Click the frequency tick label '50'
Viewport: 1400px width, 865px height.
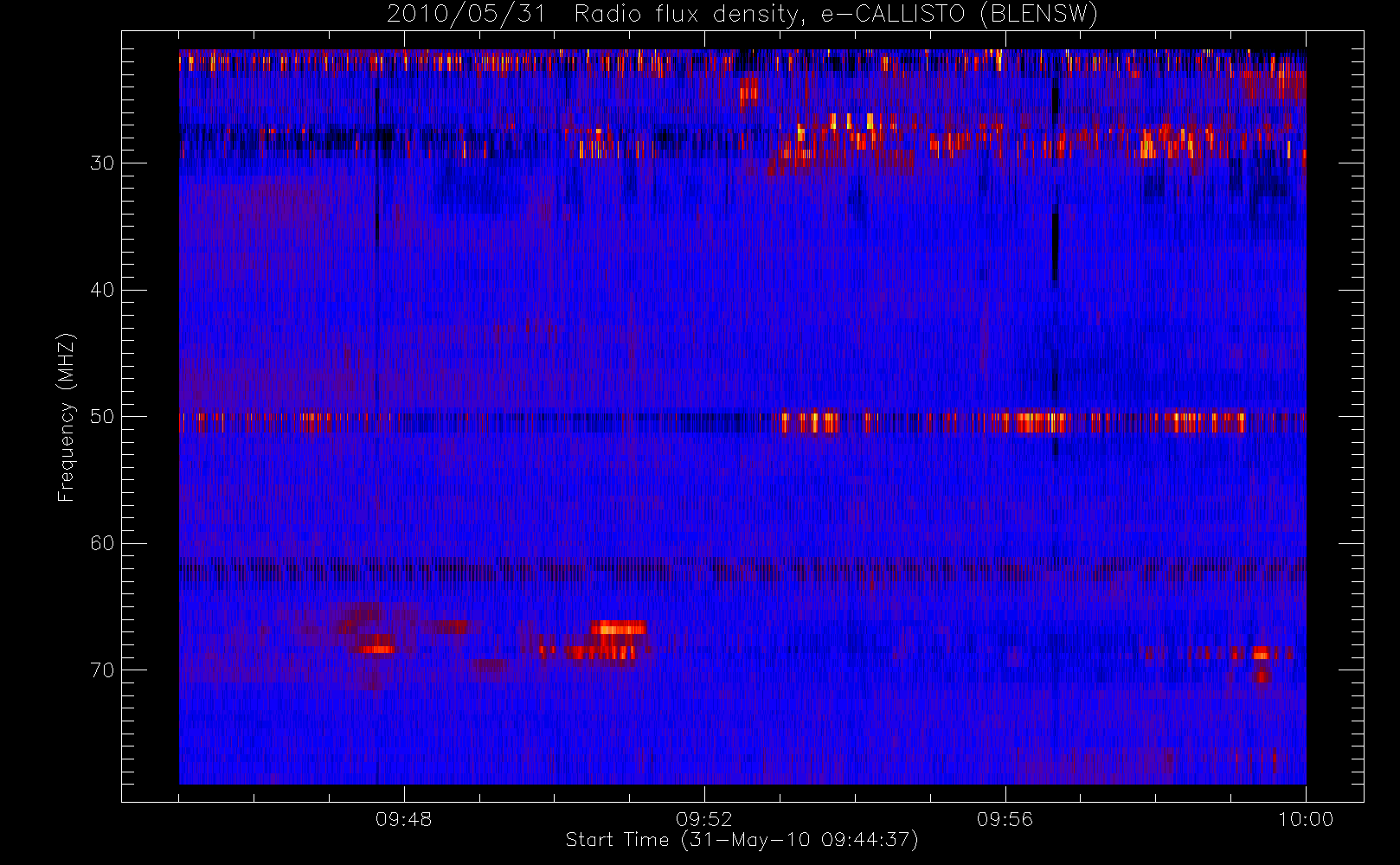[x=102, y=417]
